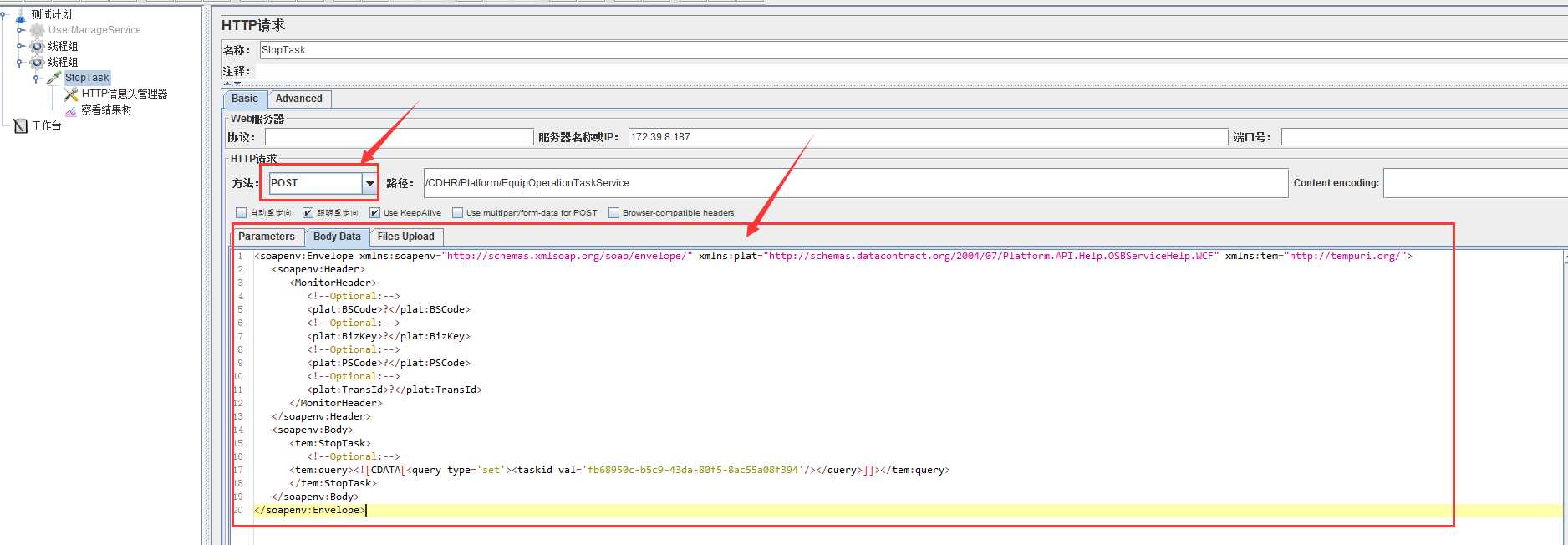Click the 名称 field containing StopTask
This screenshot has height=545, width=1568.
coord(914,50)
